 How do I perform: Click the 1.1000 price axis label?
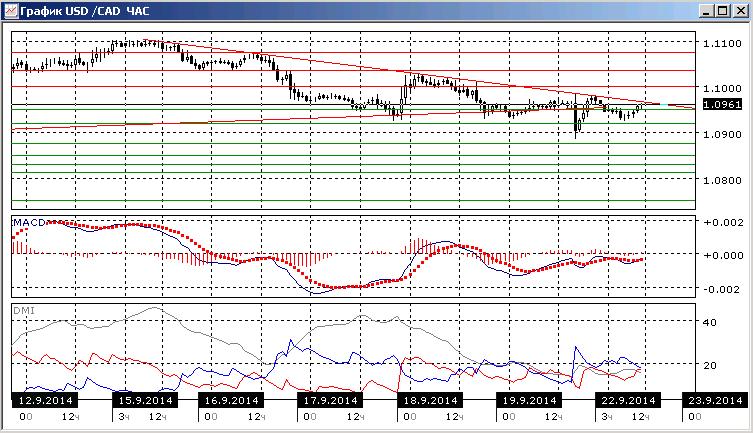coord(722,89)
